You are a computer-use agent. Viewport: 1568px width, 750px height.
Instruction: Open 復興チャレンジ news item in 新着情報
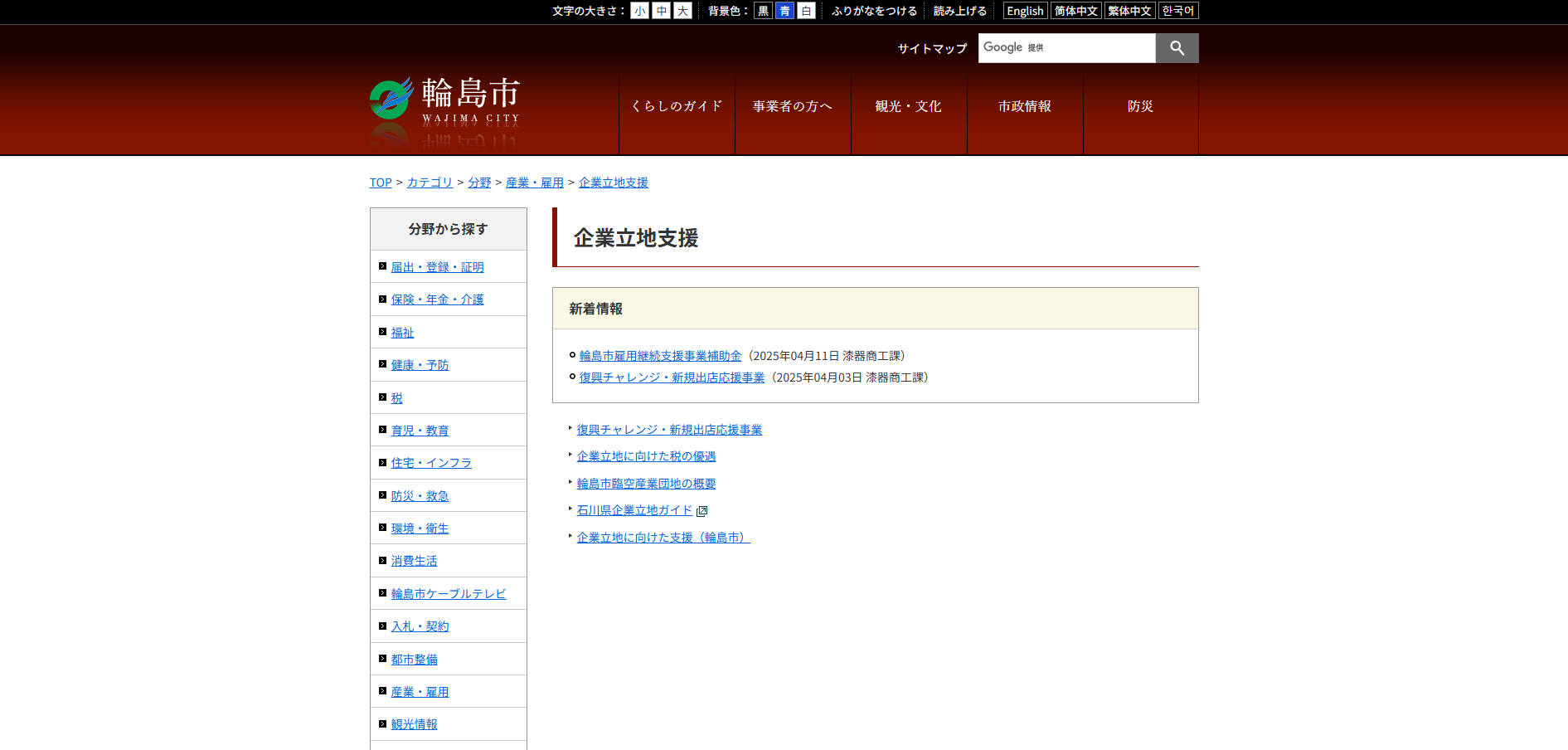tap(672, 377)
